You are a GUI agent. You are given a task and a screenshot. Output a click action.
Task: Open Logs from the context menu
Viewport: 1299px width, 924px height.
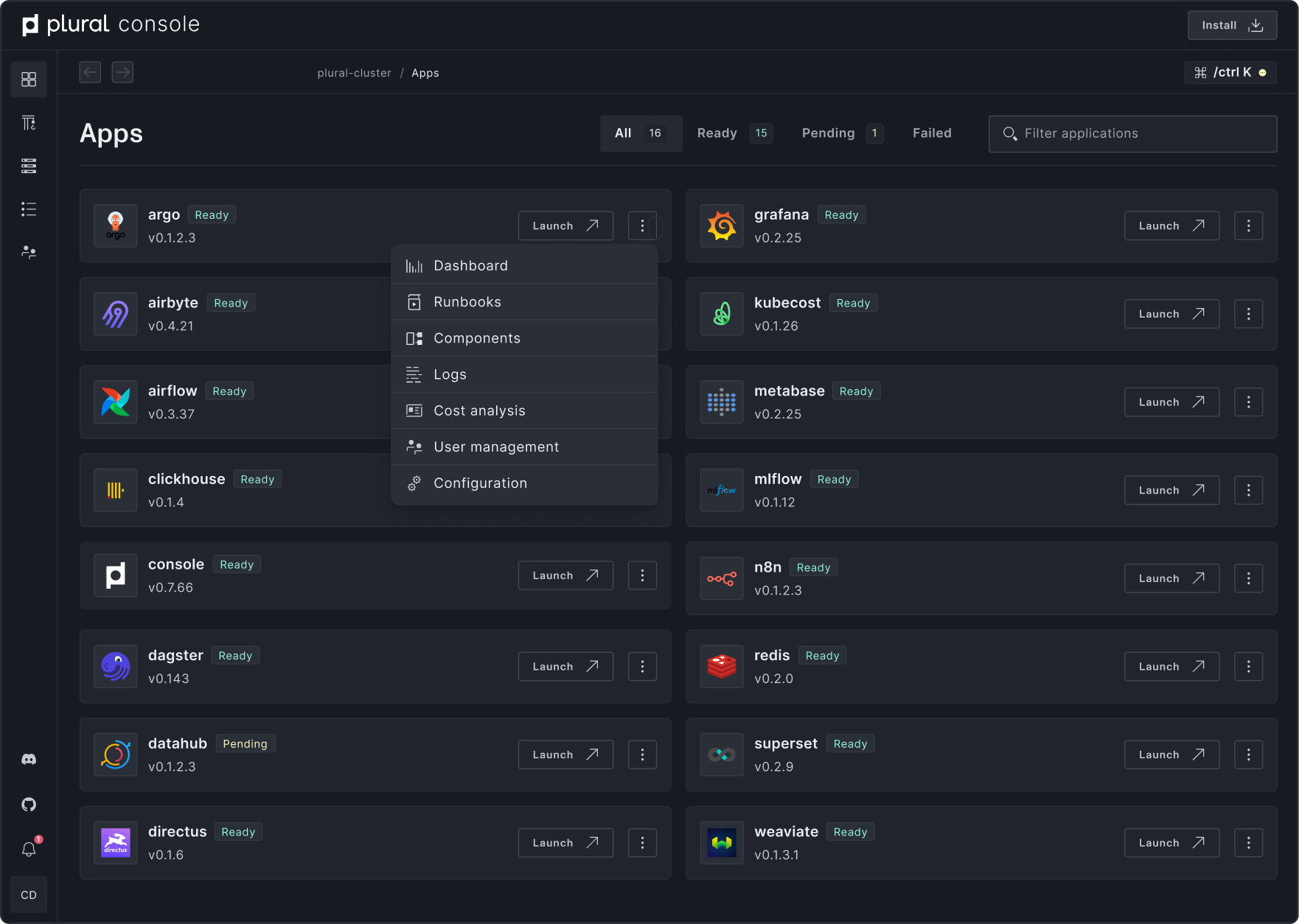click(524, 374)
